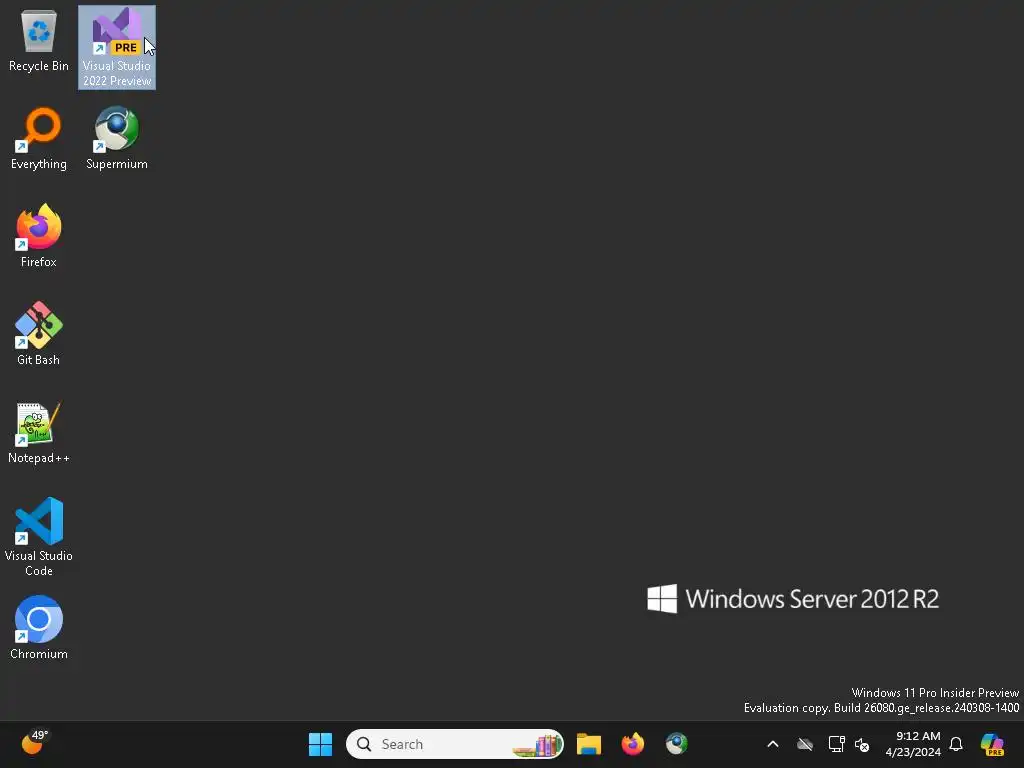Click the taskbar Search box
The image size is (1024, 768).
coord(455,744)
